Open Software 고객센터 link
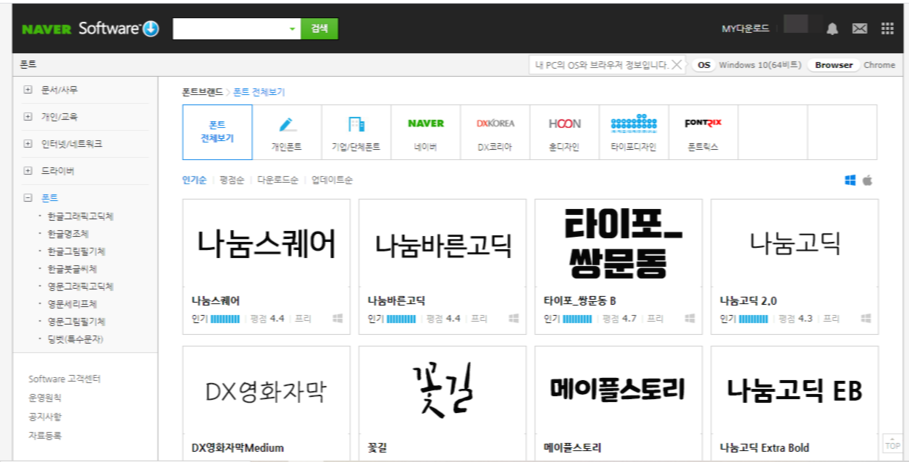The image size is (909, 462). (x=64, y=379)
